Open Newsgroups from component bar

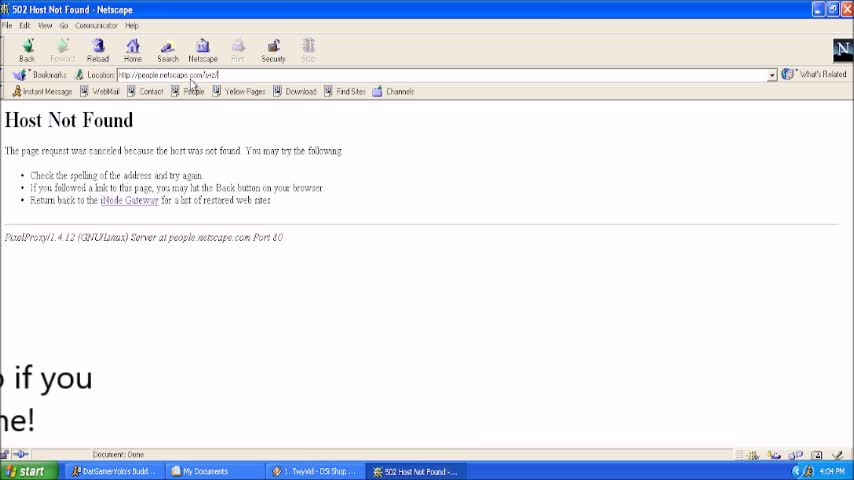click(795, 455)
